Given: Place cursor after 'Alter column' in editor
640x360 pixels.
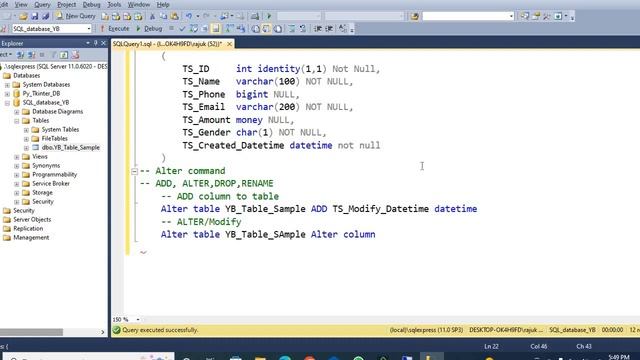Looking at the screenshot, I should (376, 235).
